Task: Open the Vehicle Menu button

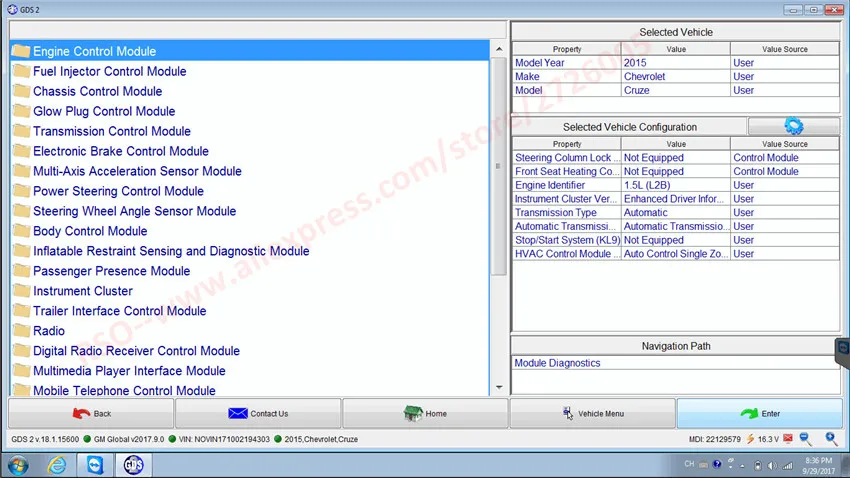Action: (593, 414)
